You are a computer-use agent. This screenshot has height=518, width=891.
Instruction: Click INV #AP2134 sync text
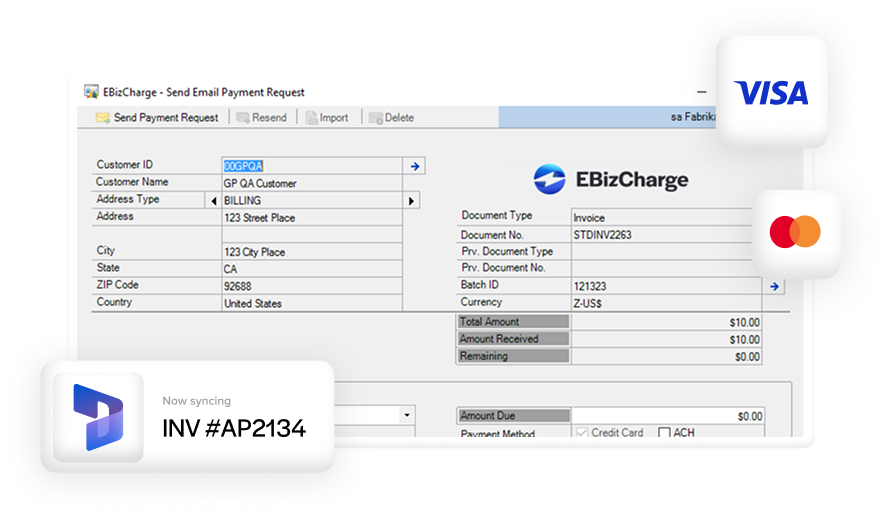[234, 428]
